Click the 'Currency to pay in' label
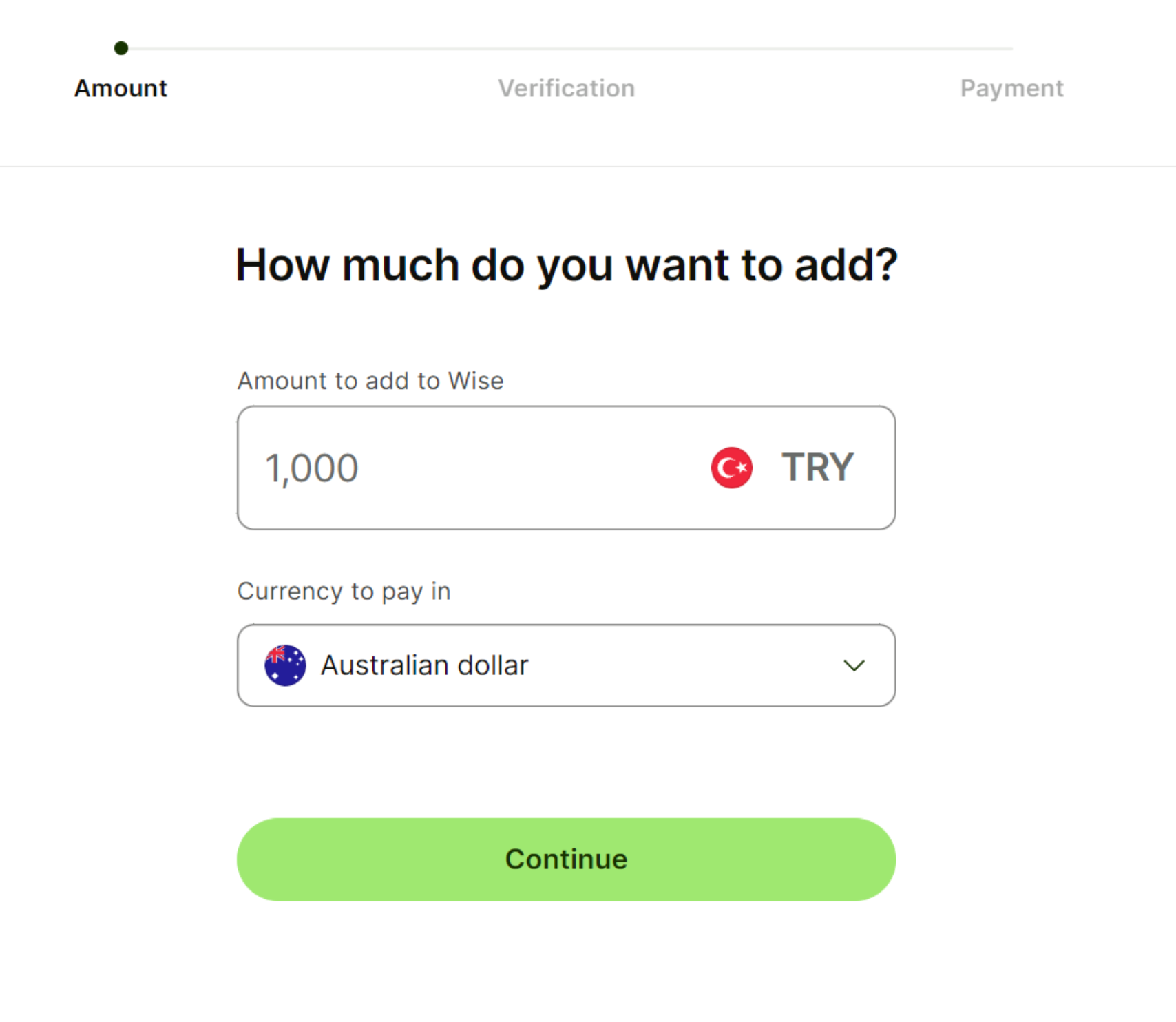The image size is (1176, 1022). [344, 592]
